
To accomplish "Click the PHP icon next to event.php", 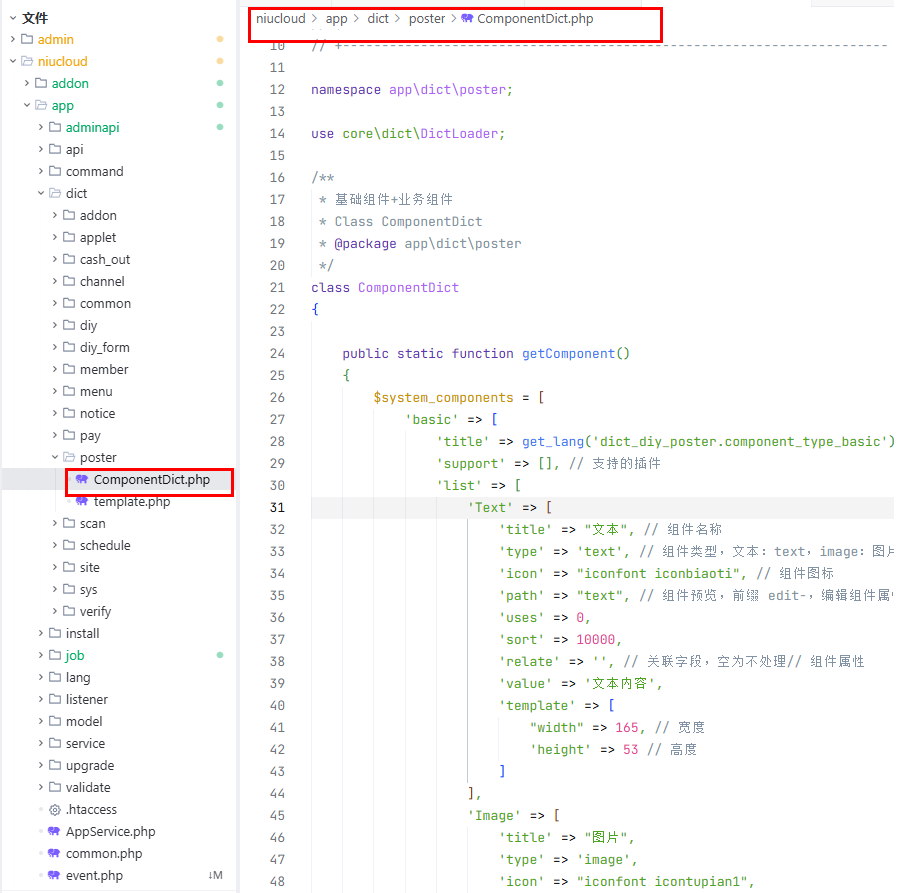I will [54, 876].
